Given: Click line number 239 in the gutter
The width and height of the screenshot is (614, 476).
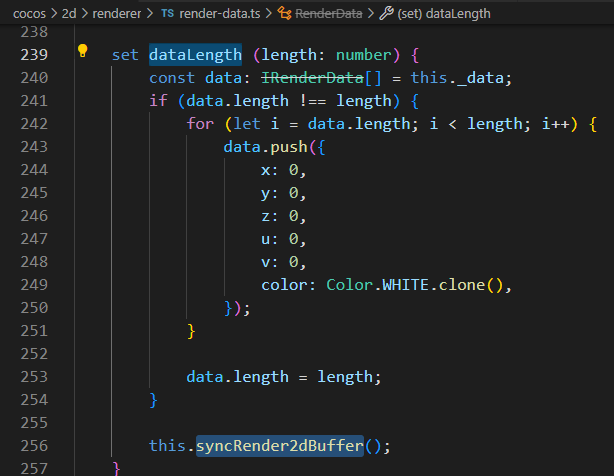Looking at the screenshot, I should point(34,55).
